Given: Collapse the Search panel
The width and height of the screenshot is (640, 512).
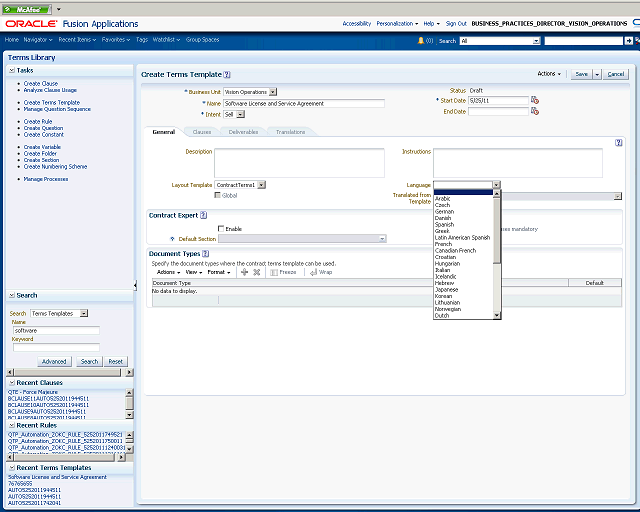Looking at the screenshot, I should [x=12, y=295].
